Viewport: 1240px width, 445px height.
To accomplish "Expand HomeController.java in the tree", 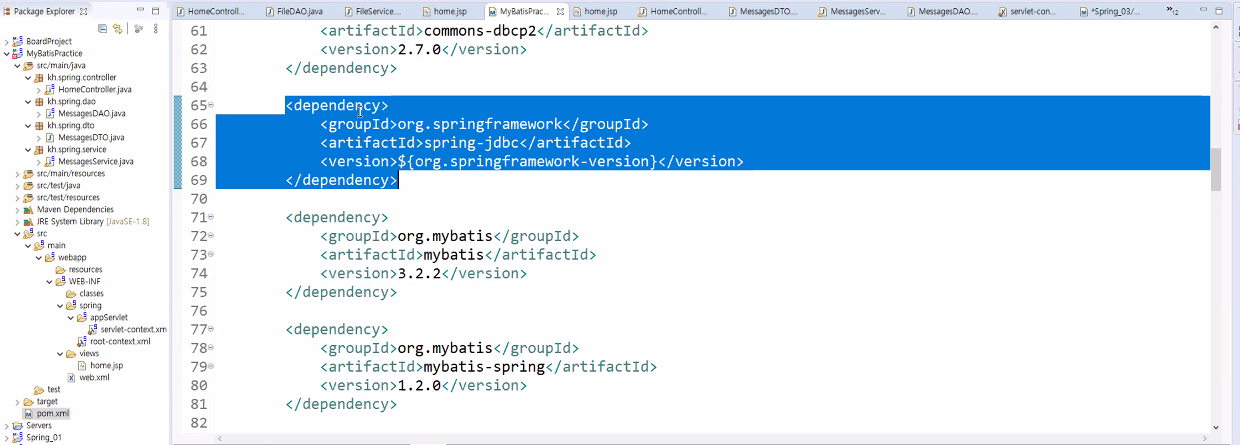I will point(39,89).
